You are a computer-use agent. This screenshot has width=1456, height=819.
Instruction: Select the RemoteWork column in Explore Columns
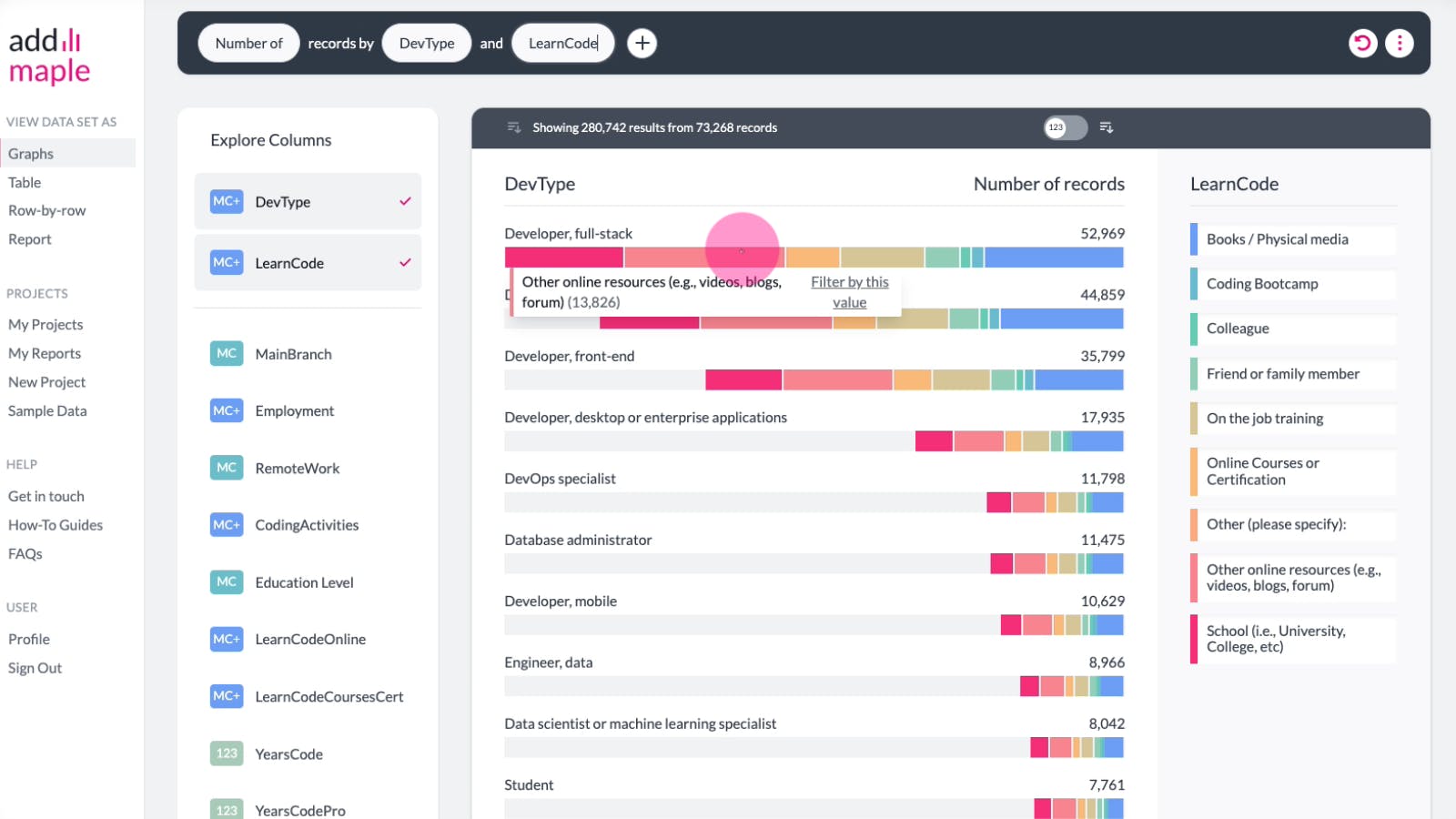(x=297, y=468)
